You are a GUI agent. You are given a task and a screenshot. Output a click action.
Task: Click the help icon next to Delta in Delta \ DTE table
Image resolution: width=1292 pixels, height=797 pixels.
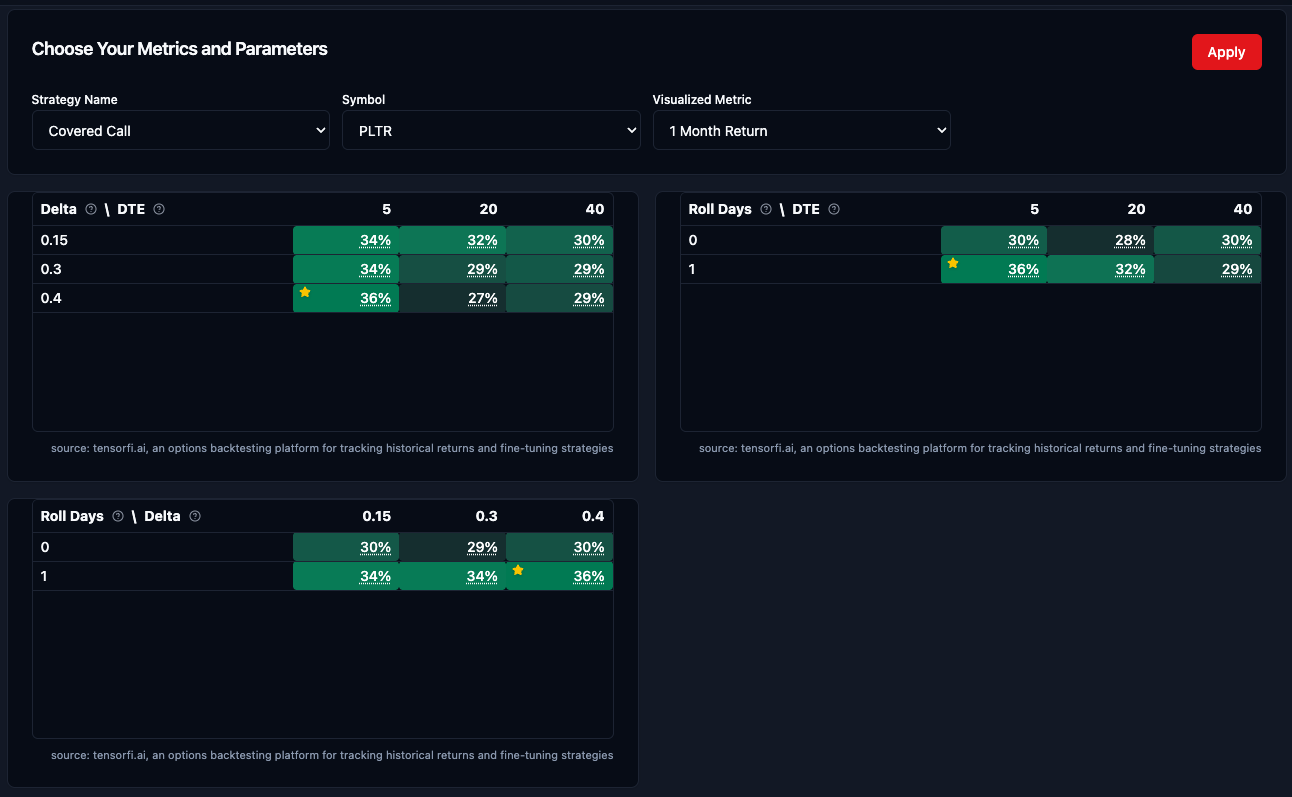point(91,209)
